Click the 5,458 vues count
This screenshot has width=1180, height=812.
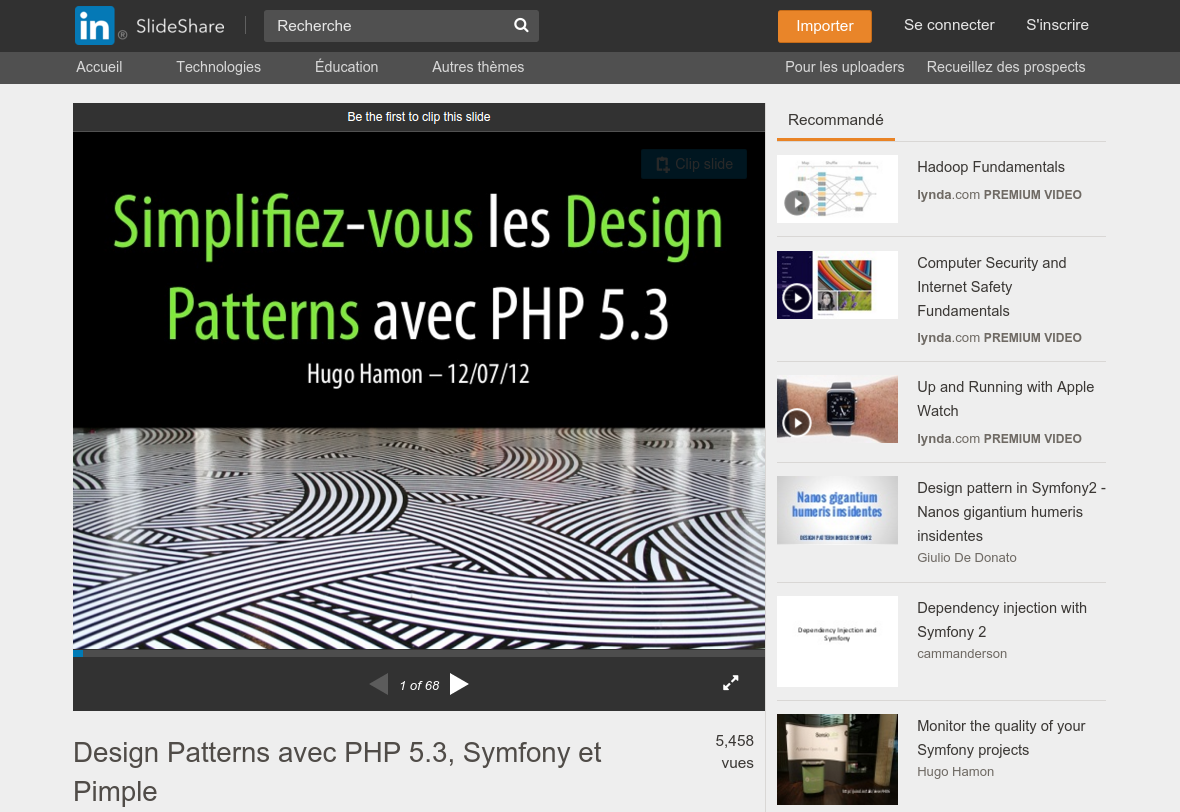[734, 752]
